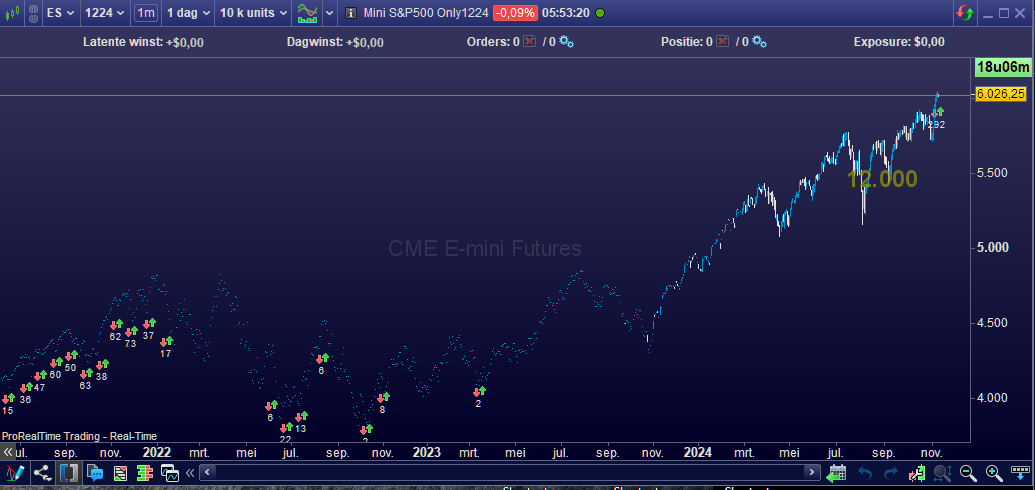The image size is (1035, 490).
Task: Expand the arrow next to indicators icon
Action: click(x=329, y=13)
